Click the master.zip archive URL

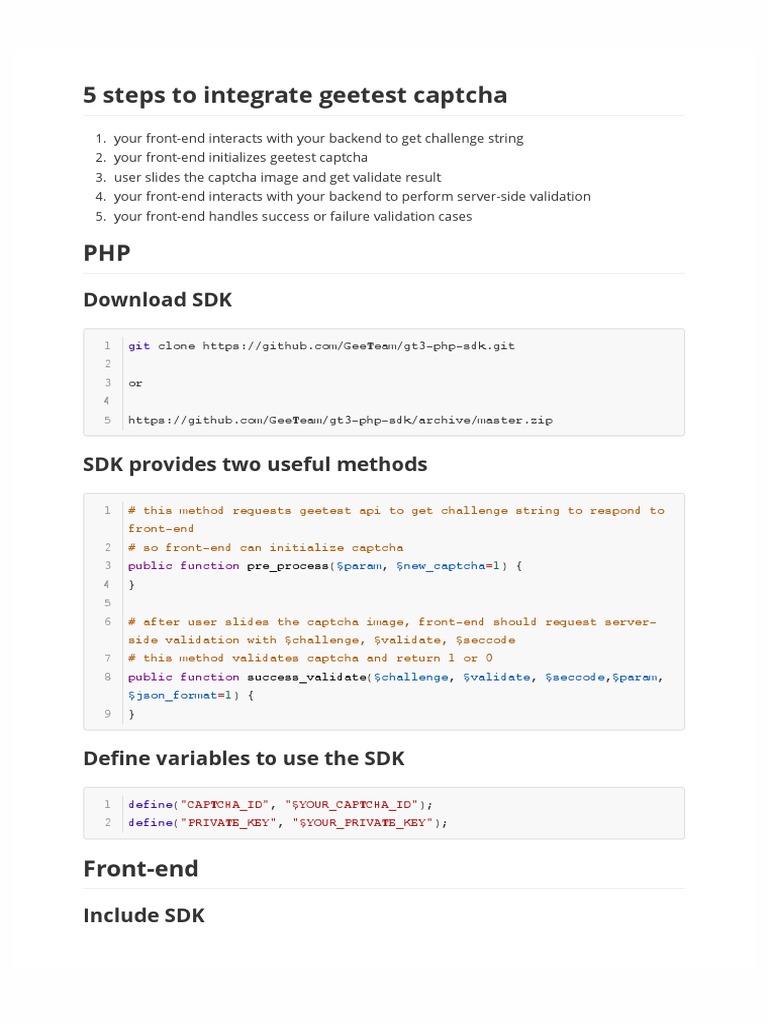(340, 420)
